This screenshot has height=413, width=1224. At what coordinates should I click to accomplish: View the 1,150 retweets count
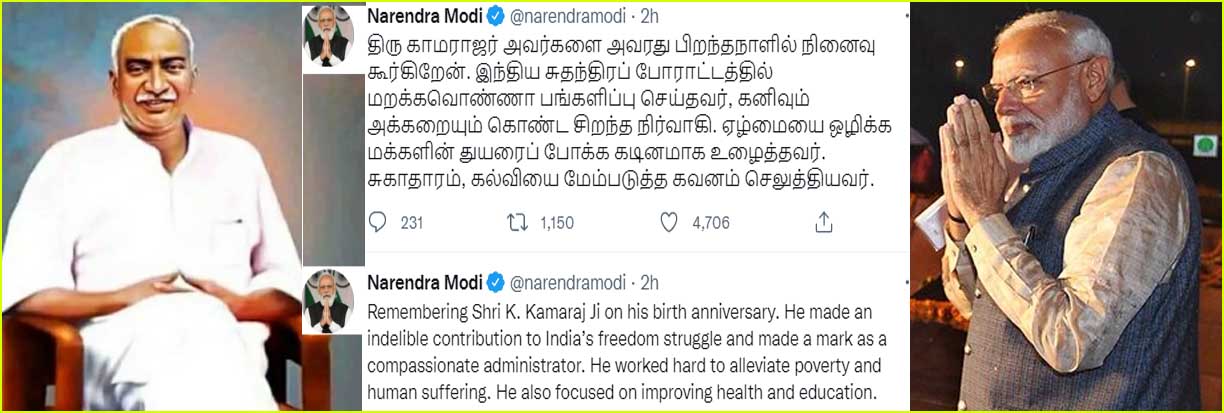[556, 223]
